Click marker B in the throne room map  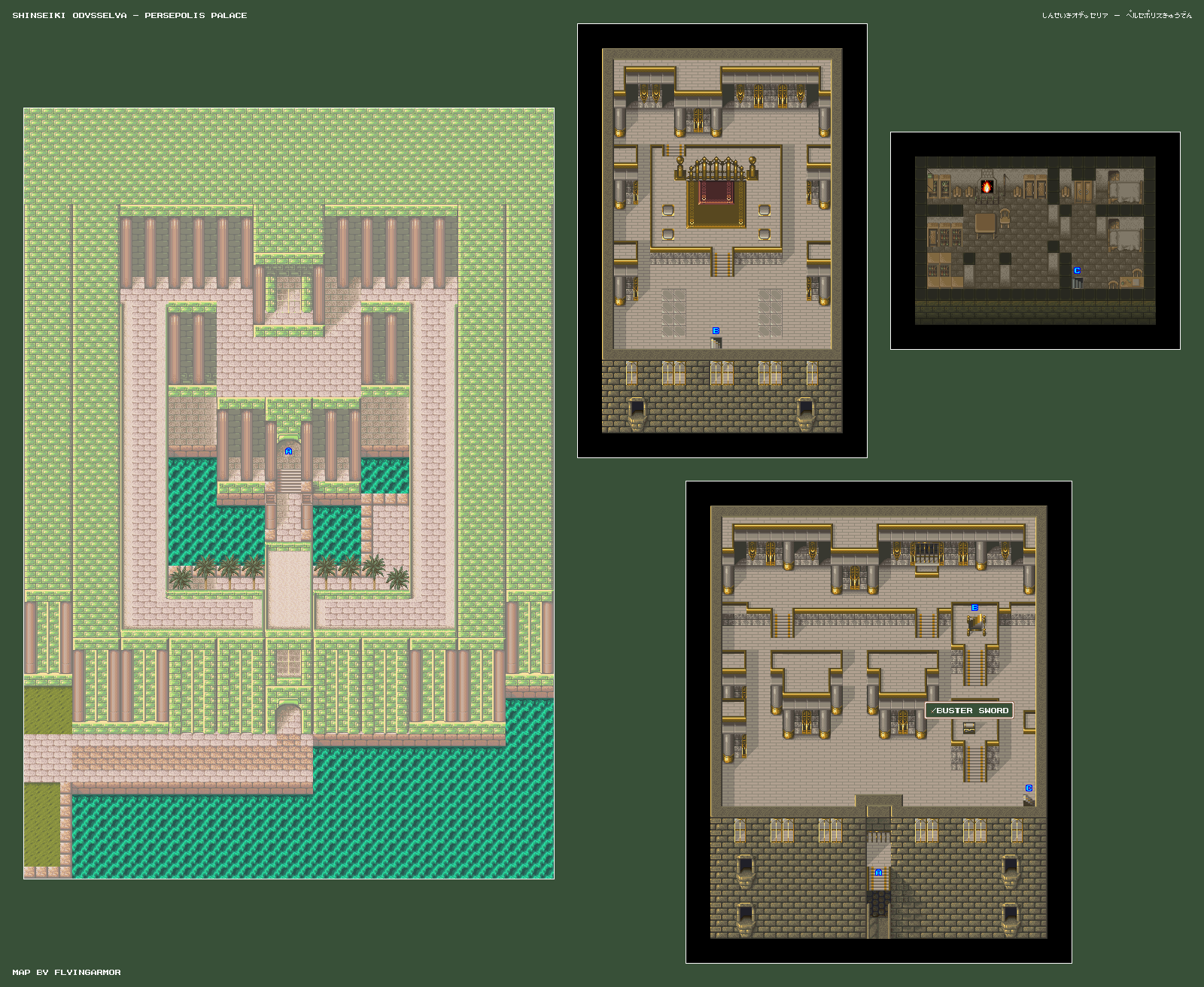[x=716, y=331]
